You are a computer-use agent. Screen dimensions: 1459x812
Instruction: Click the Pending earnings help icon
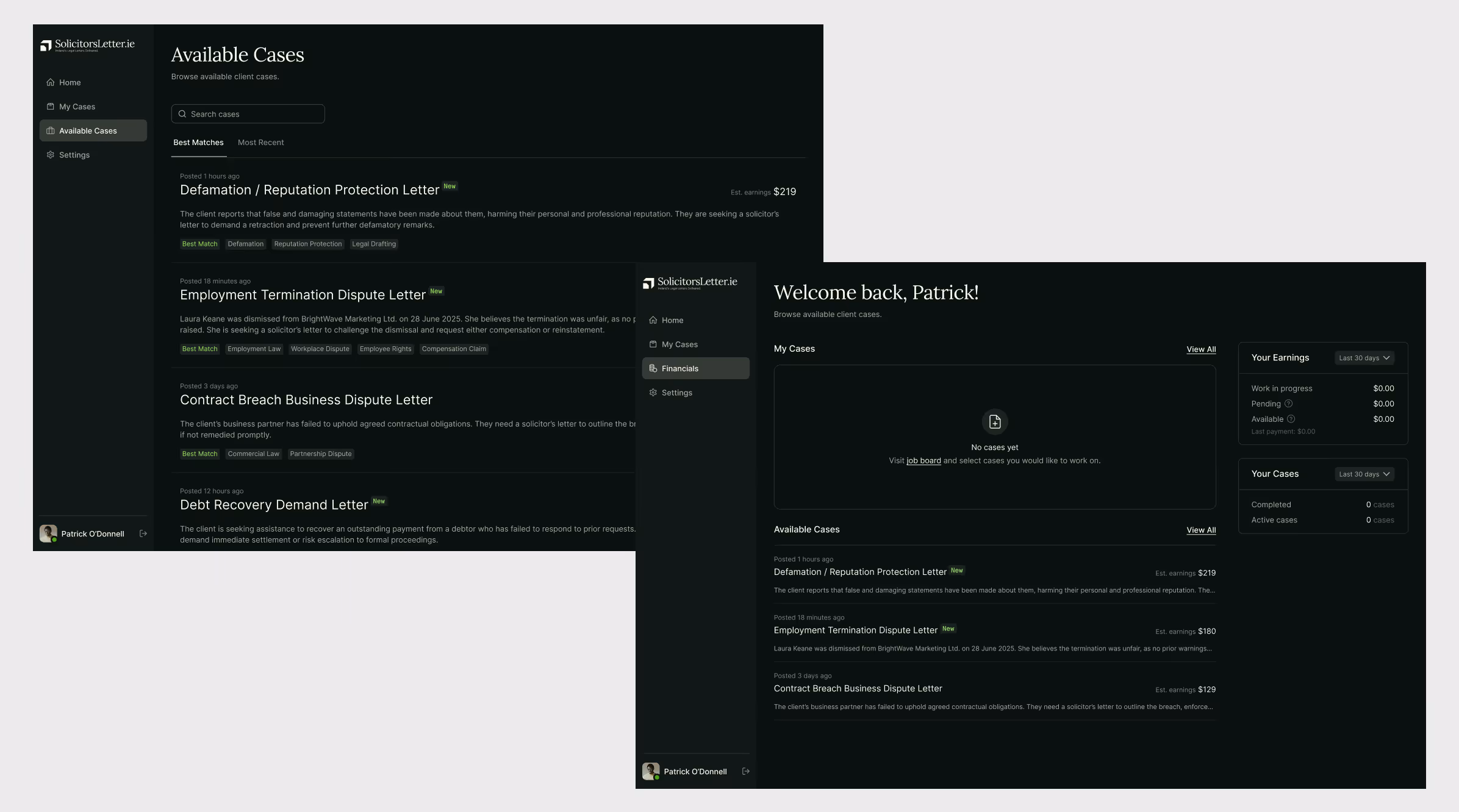1289,404
